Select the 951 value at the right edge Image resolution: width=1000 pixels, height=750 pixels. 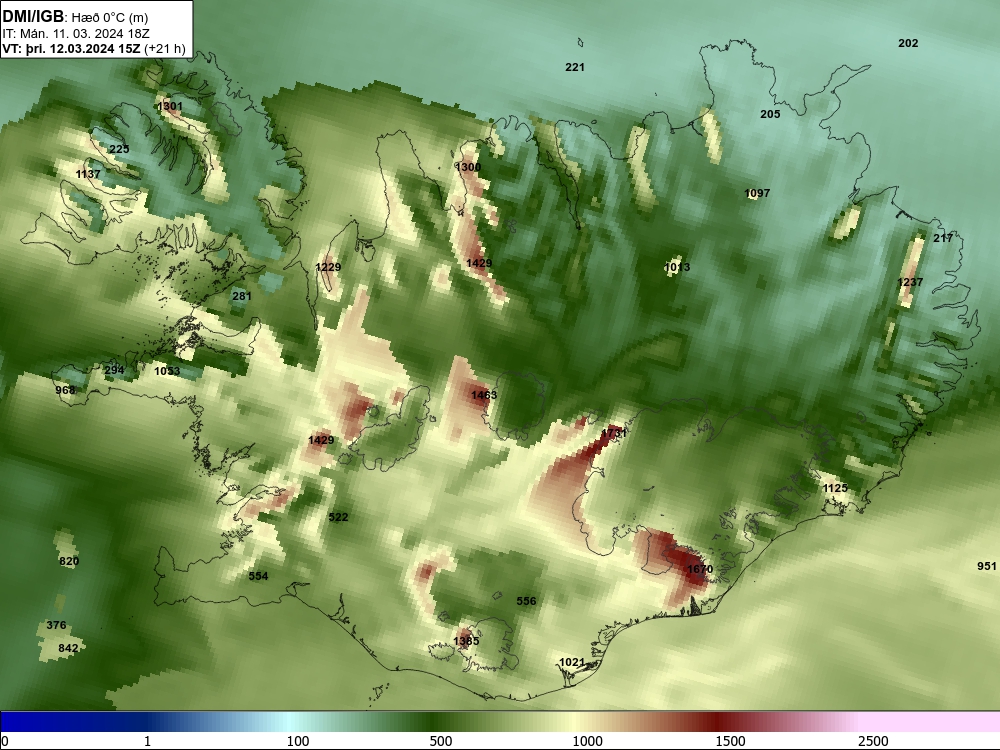pyautogui.click(x=987, y=566)
